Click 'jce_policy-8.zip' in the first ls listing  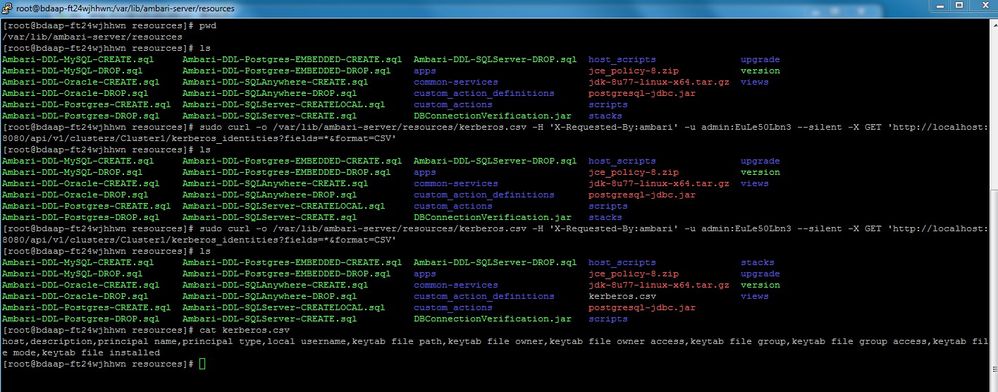click(633, 71)
